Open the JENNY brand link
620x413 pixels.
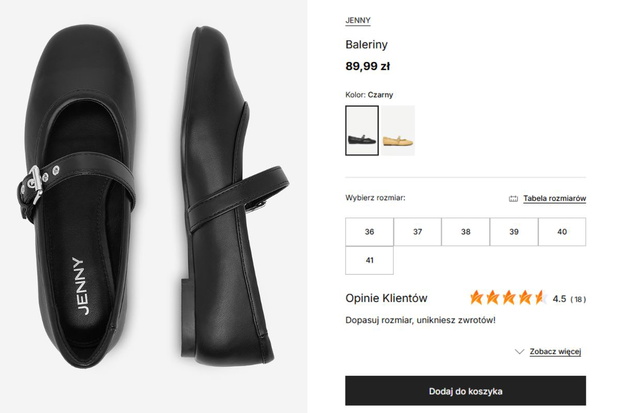click(358, 21)
